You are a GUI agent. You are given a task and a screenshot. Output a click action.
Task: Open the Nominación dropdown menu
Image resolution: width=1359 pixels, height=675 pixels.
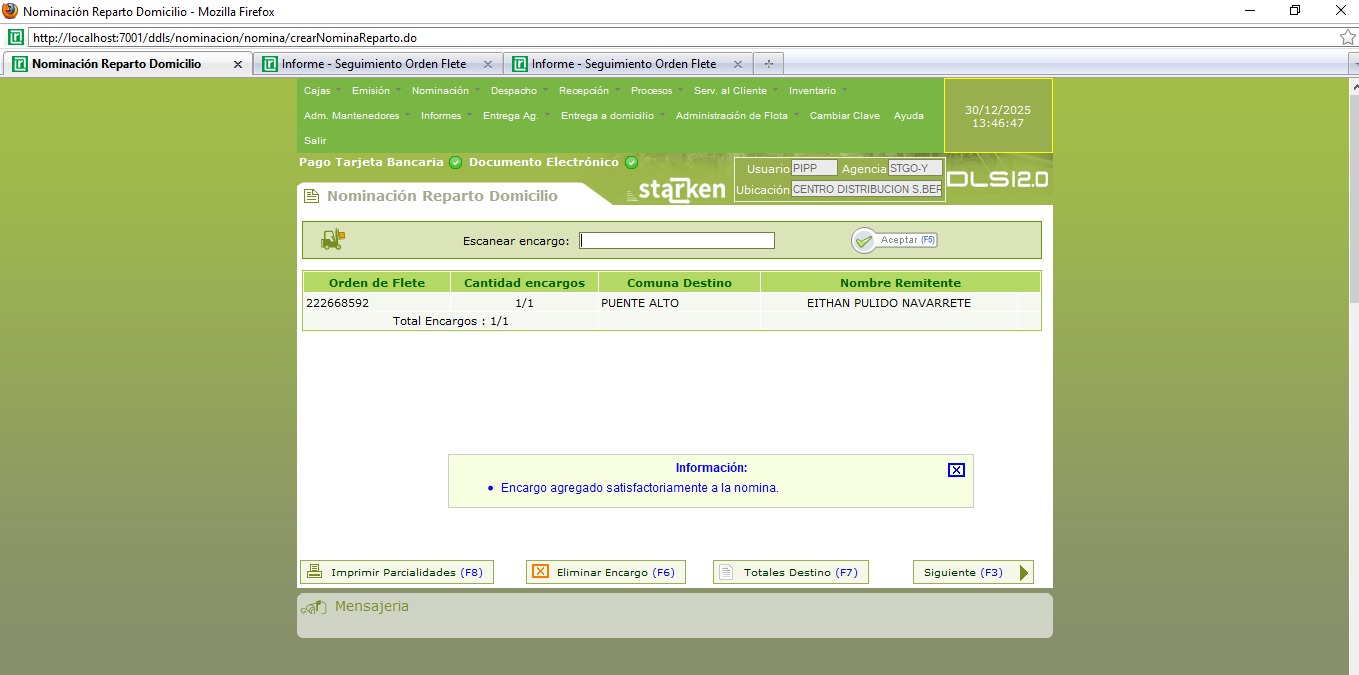pos(440,91)
